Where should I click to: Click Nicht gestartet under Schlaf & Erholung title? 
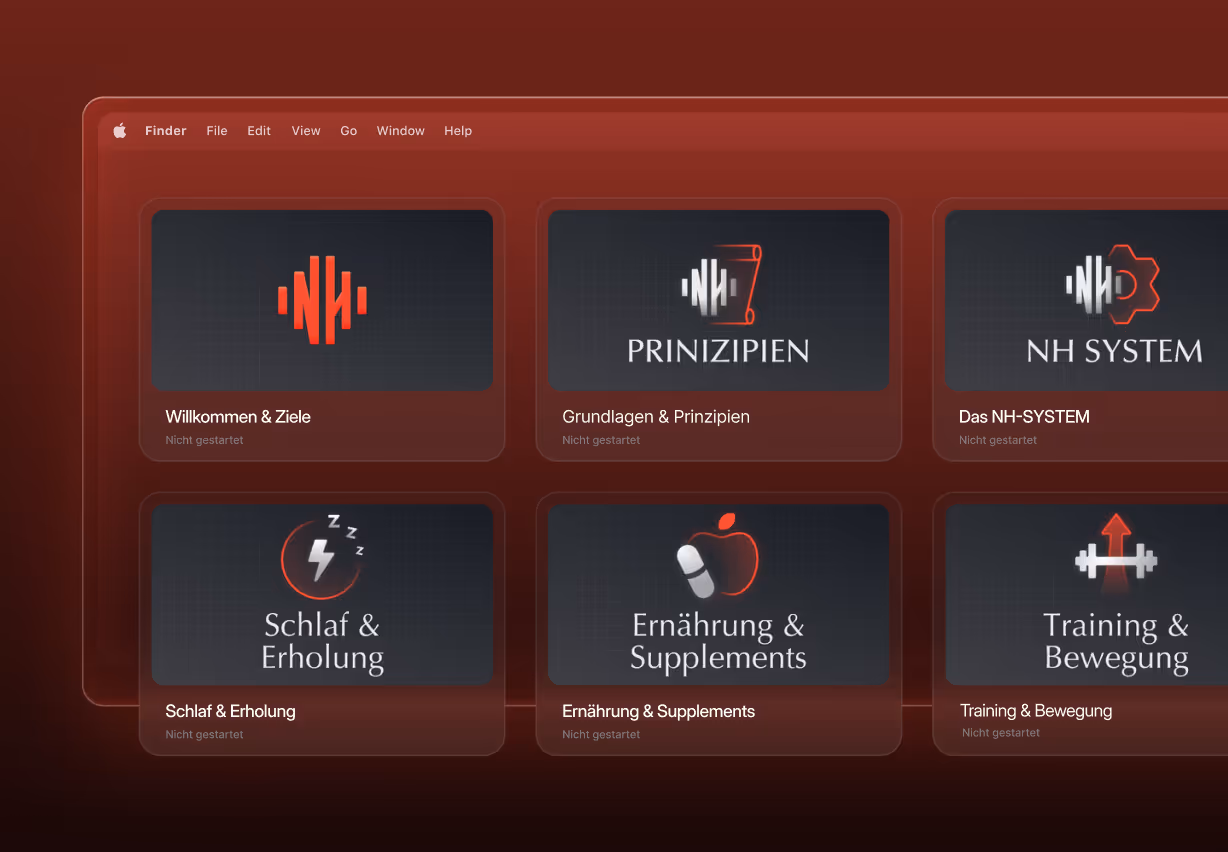(204, 734)
